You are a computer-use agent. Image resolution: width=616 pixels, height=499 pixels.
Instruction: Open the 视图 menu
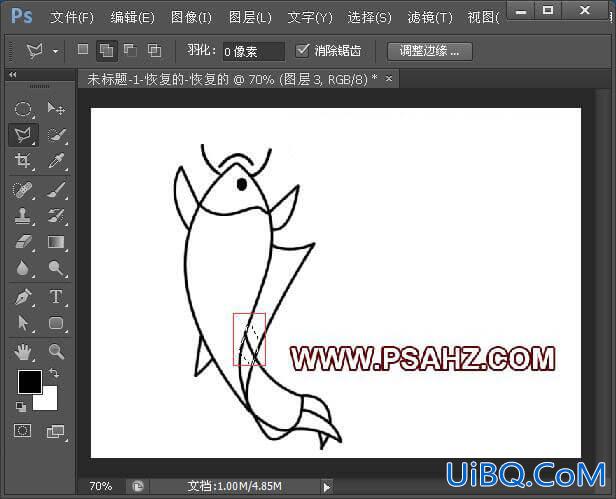pos(483,17)
